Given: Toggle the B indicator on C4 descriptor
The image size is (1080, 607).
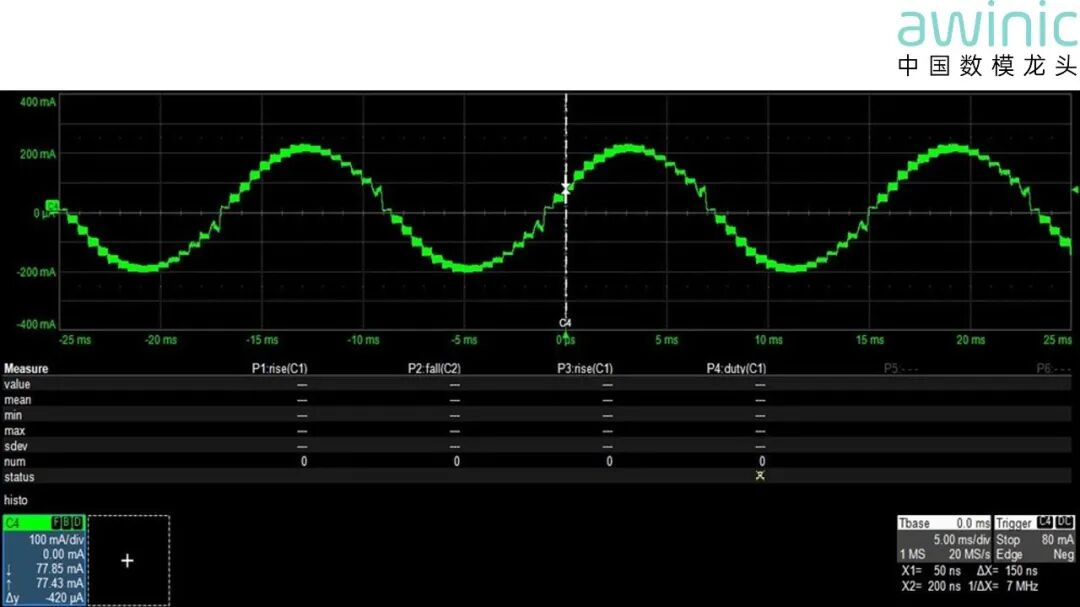Looking at the screenshot, I should click(67, 523).
